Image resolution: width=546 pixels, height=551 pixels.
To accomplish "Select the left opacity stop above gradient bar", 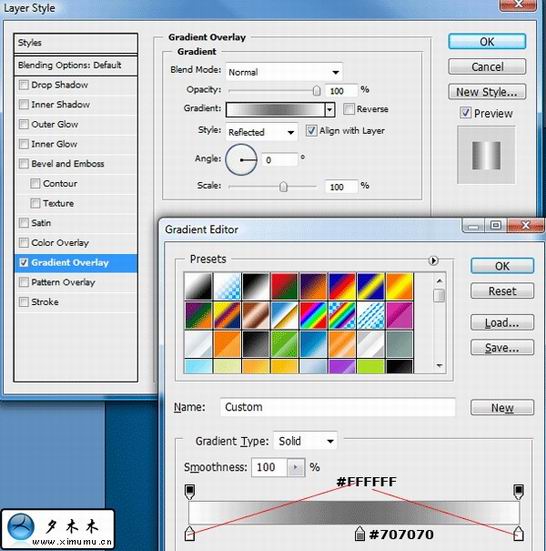I will [x=190, y=491].
